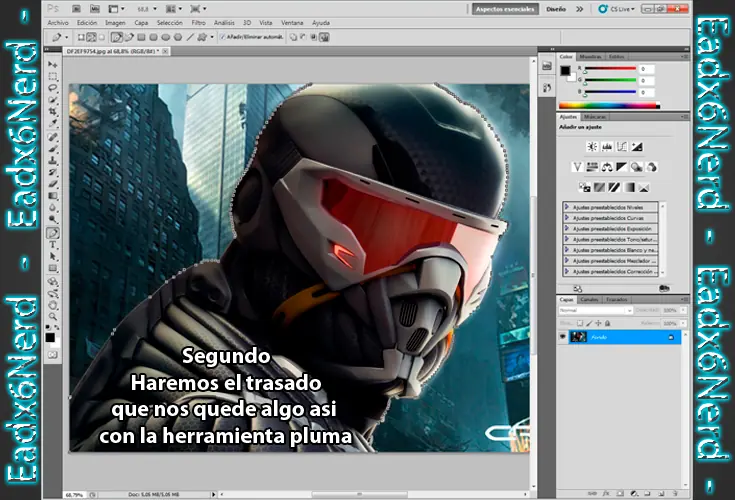Toggle Quick Mask mode in toolbox

52,355
